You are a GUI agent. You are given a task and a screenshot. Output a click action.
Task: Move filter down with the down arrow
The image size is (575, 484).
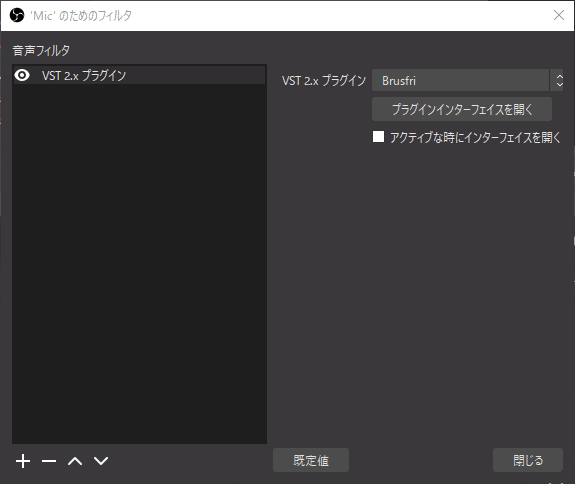click(x=101, y=461)
